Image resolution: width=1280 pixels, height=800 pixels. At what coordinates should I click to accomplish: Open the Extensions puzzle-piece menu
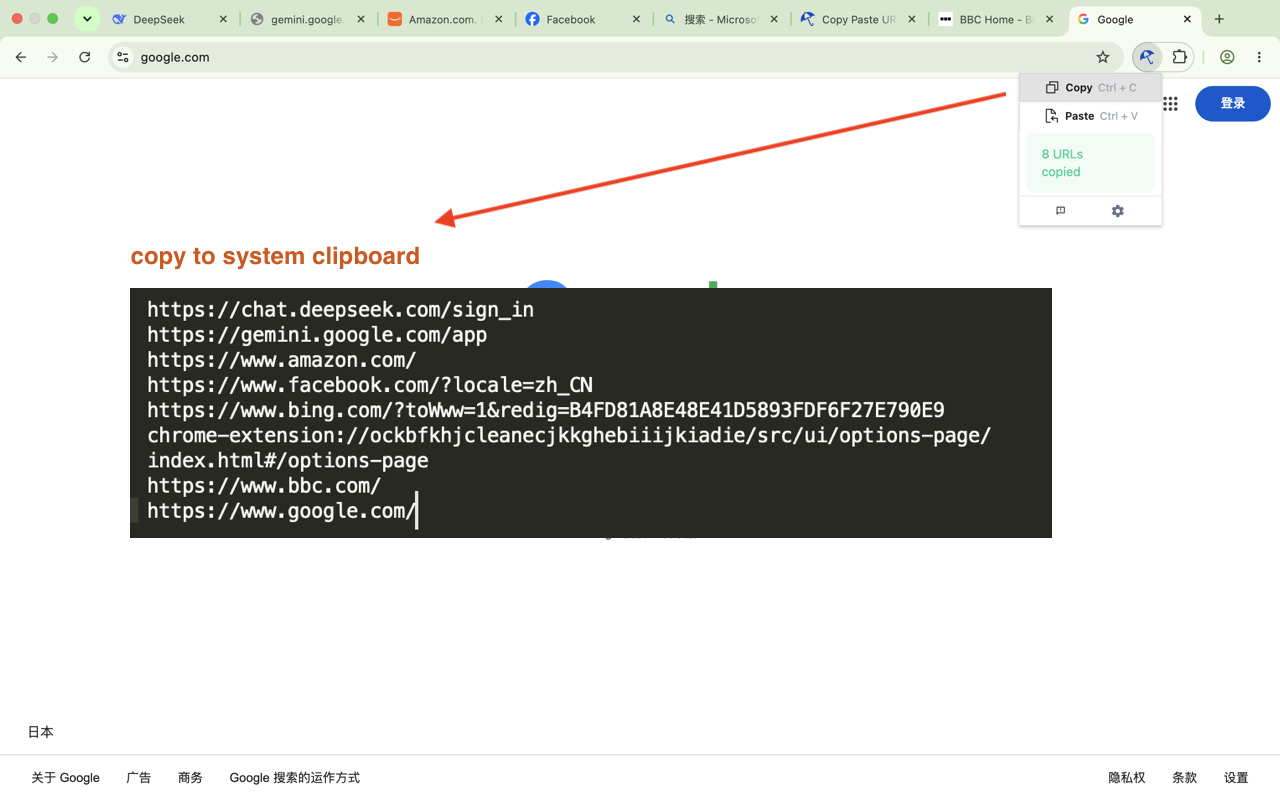pyautogui.click(x=1180, y=57)
